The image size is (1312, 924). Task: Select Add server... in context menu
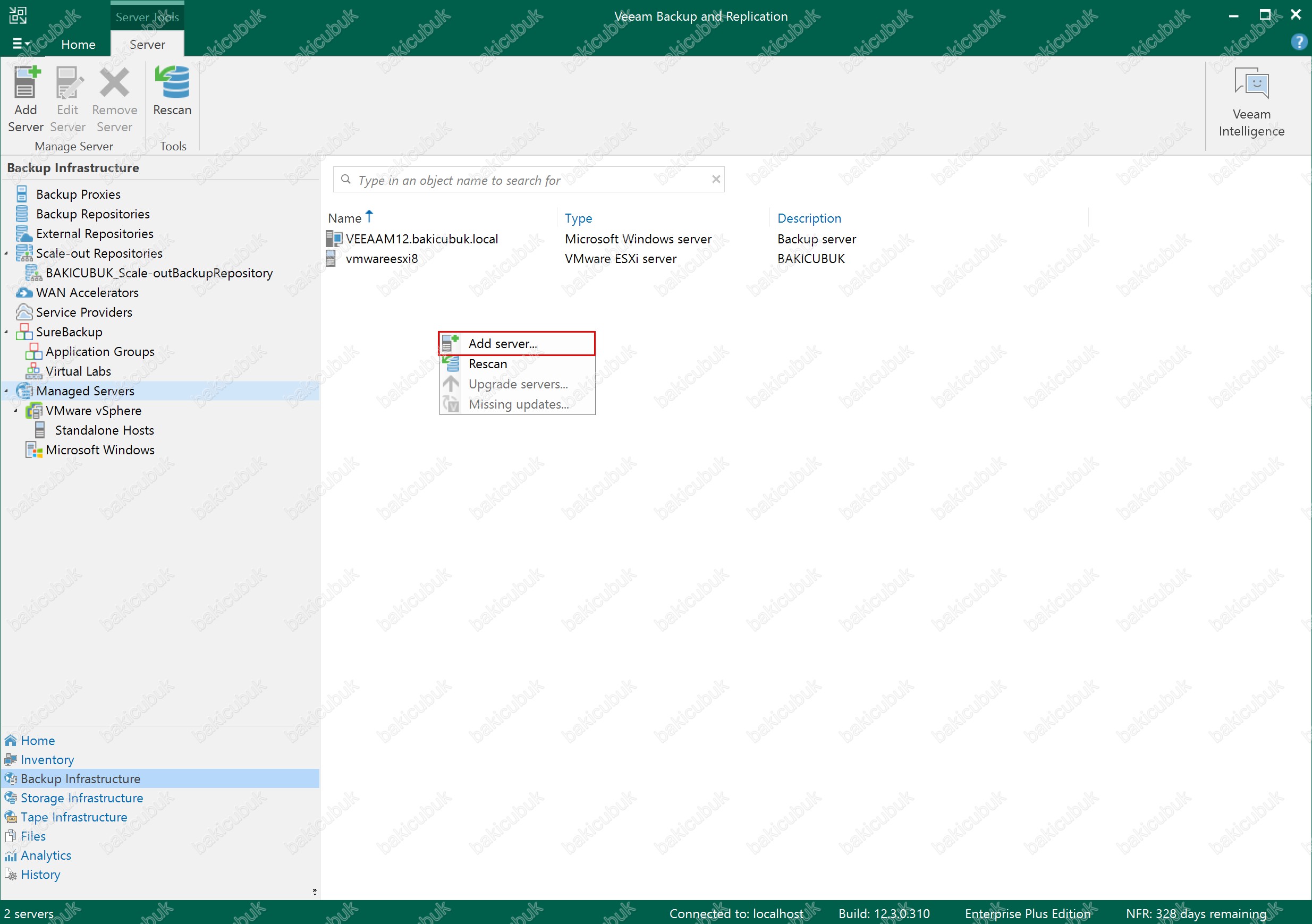point(517,343)
